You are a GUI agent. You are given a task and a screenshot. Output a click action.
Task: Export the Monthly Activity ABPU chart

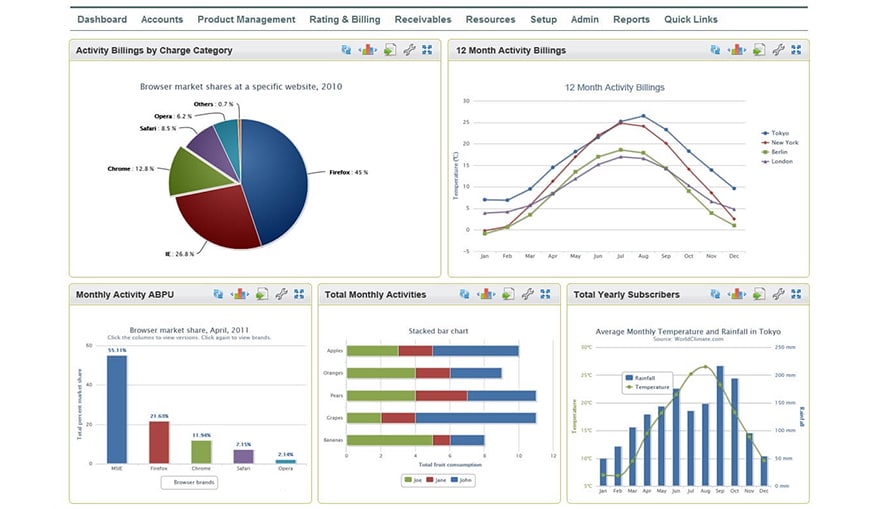click(262, 294)
